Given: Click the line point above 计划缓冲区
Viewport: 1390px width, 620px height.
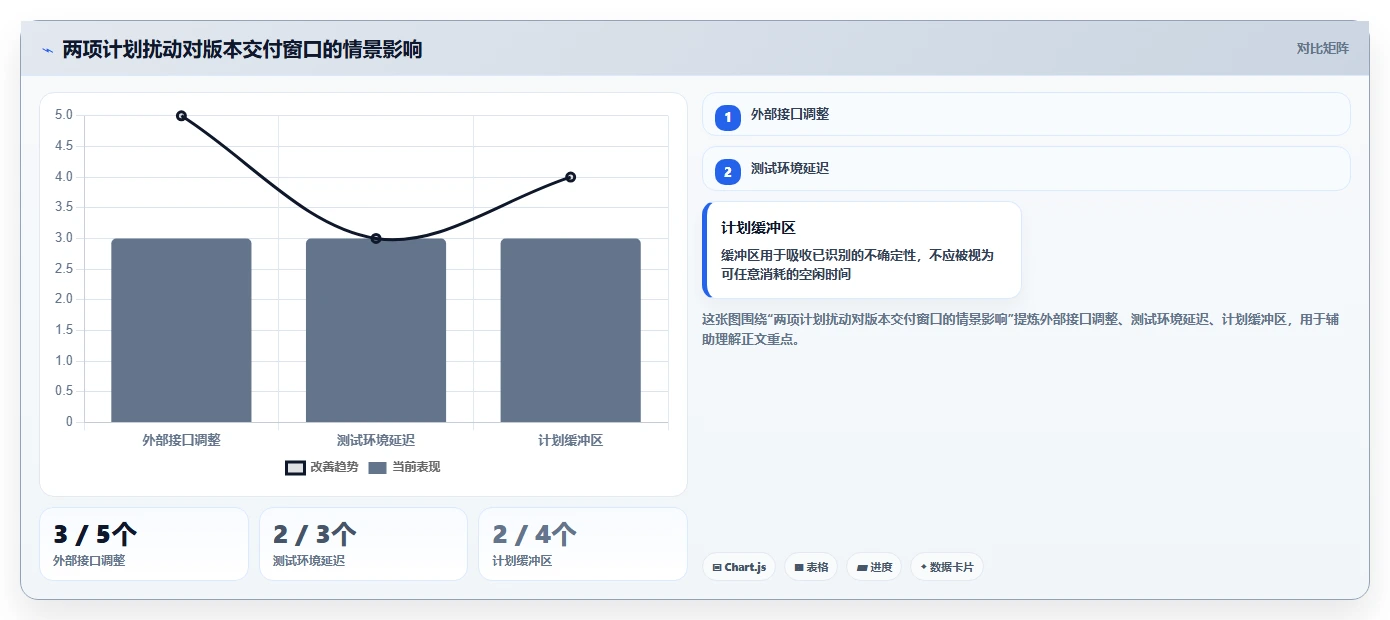Looking at the screenshot, I should click(x=570, y=177).
